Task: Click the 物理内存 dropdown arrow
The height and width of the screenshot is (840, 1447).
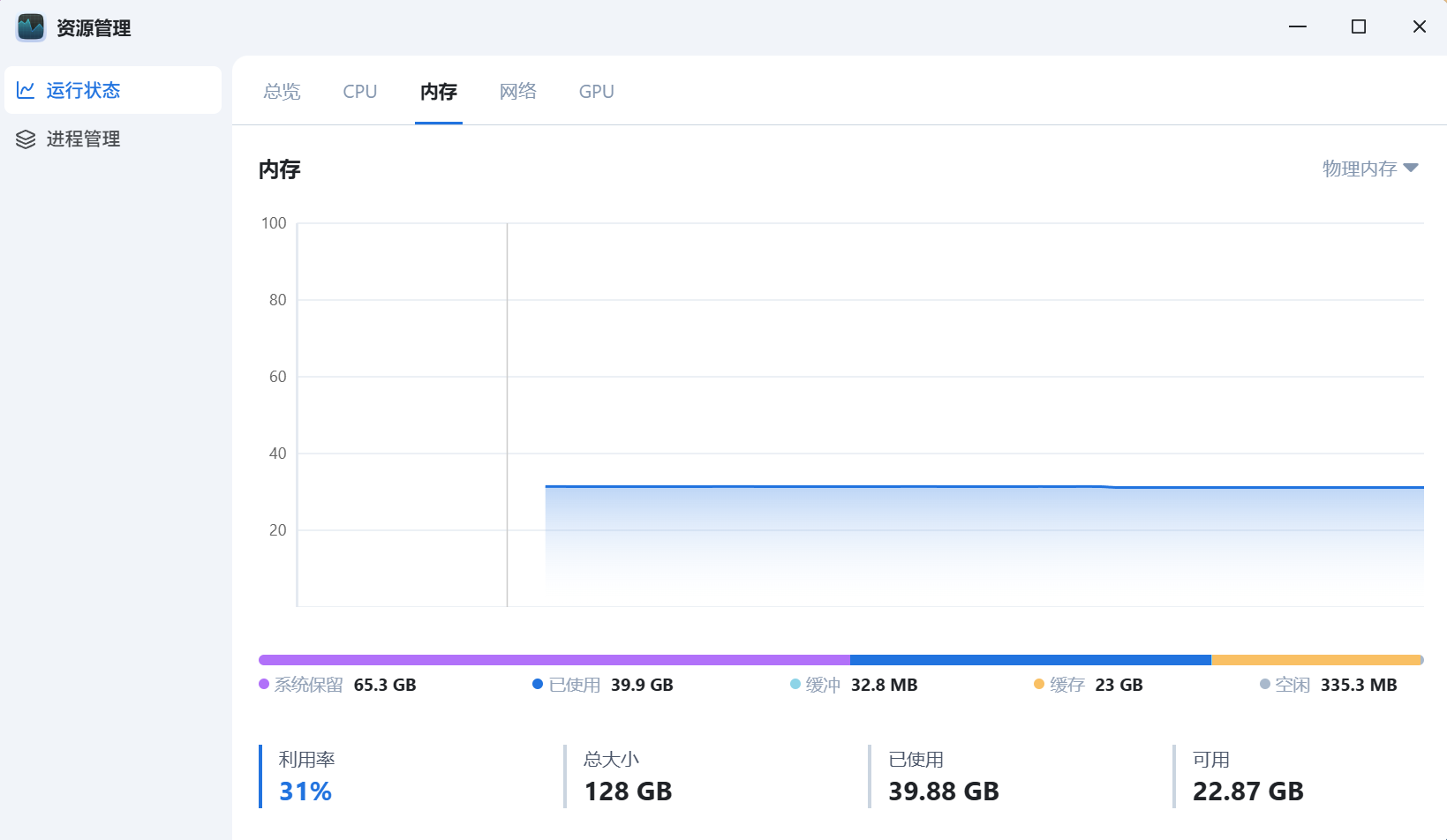Action: point(1411,168)
